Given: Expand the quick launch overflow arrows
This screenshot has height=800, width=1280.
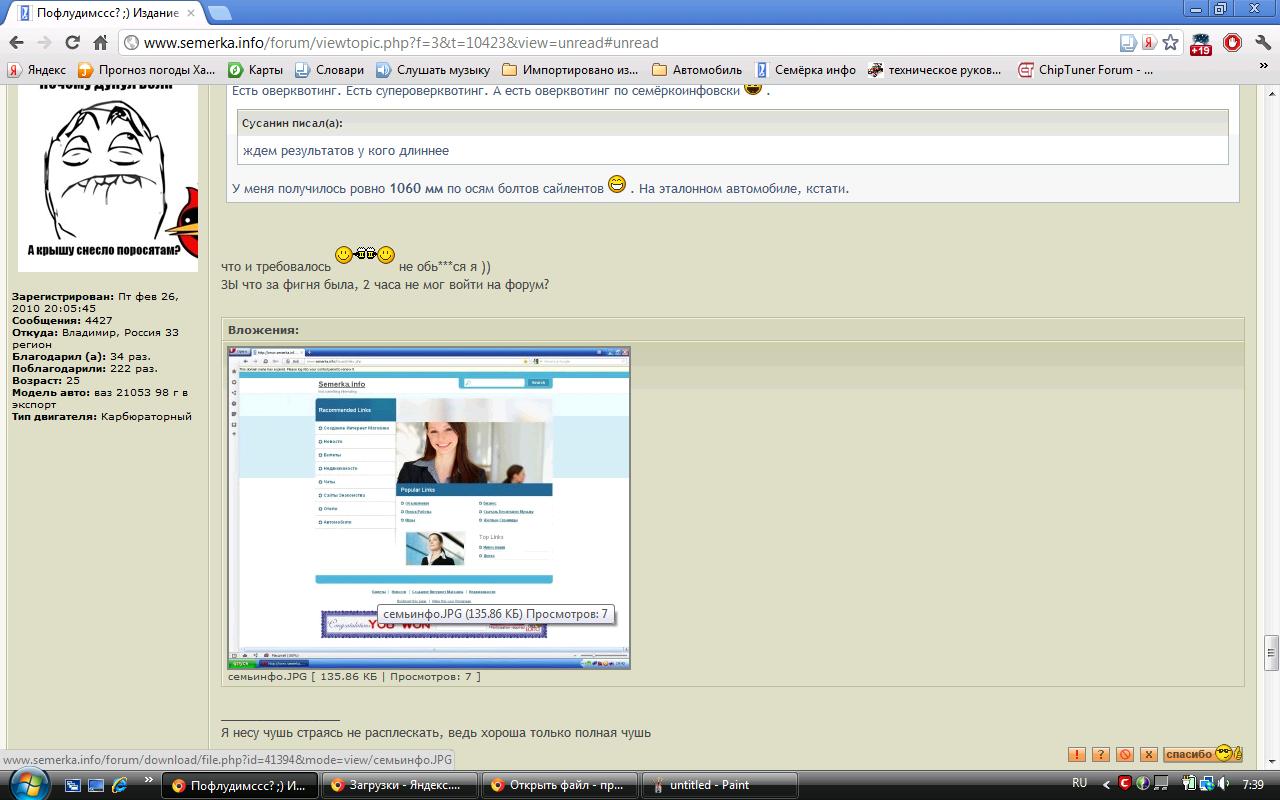Looking at the screenshot, I should (149, 780).
